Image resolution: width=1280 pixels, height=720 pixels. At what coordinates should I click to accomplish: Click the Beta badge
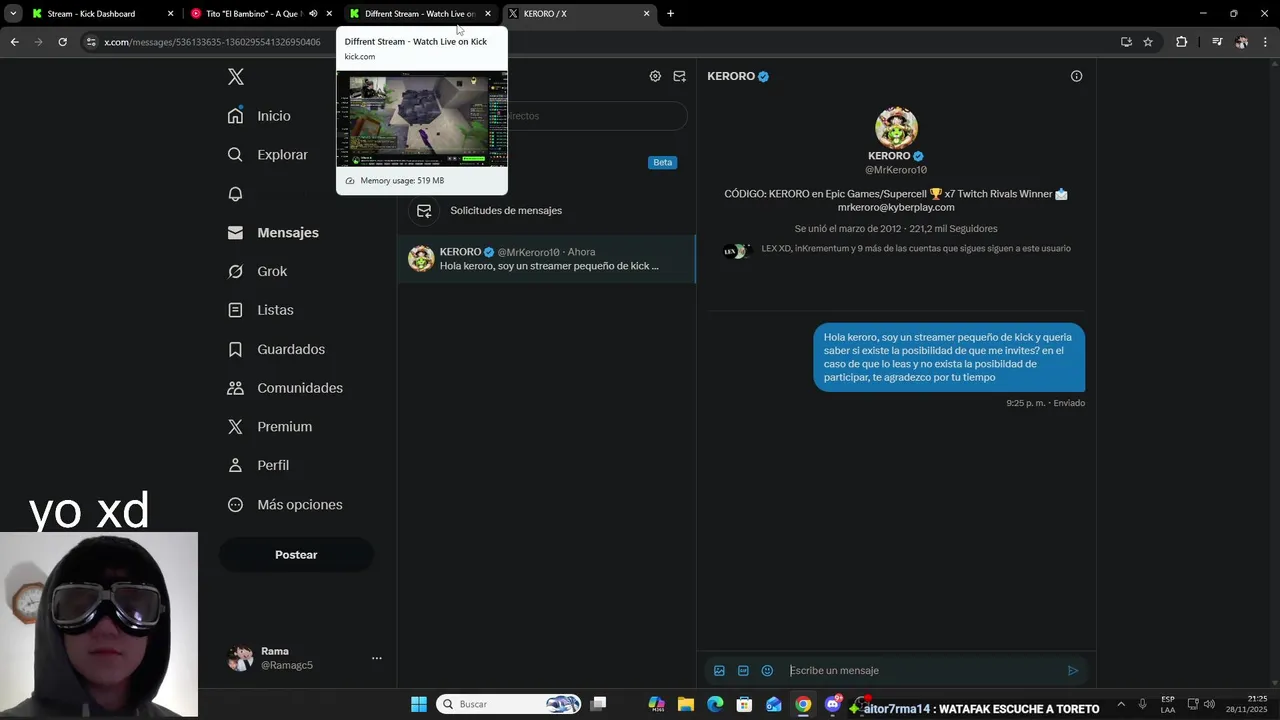pyautogui.click(x=662, y=162)
